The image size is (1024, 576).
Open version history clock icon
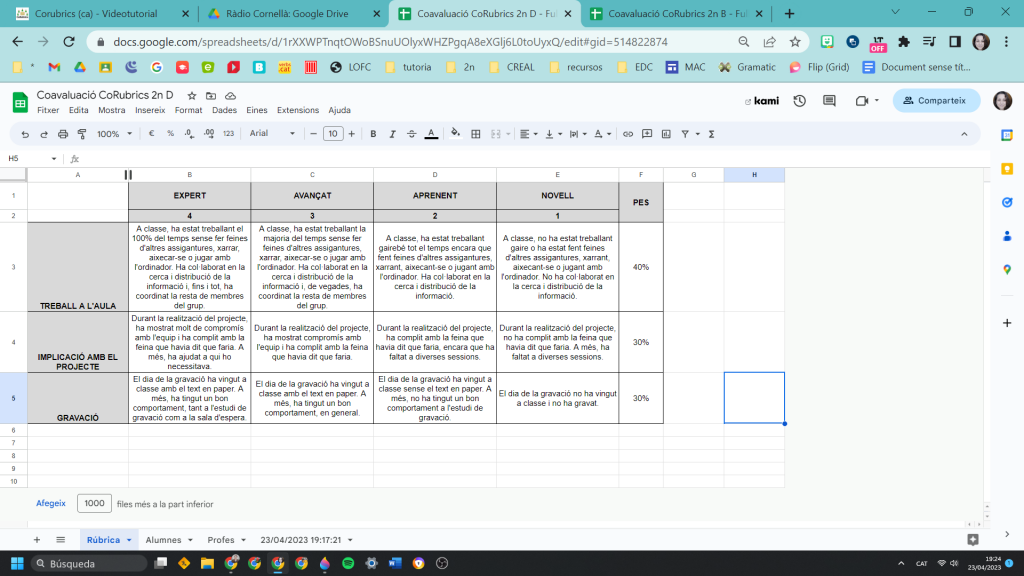coord(800,101)
